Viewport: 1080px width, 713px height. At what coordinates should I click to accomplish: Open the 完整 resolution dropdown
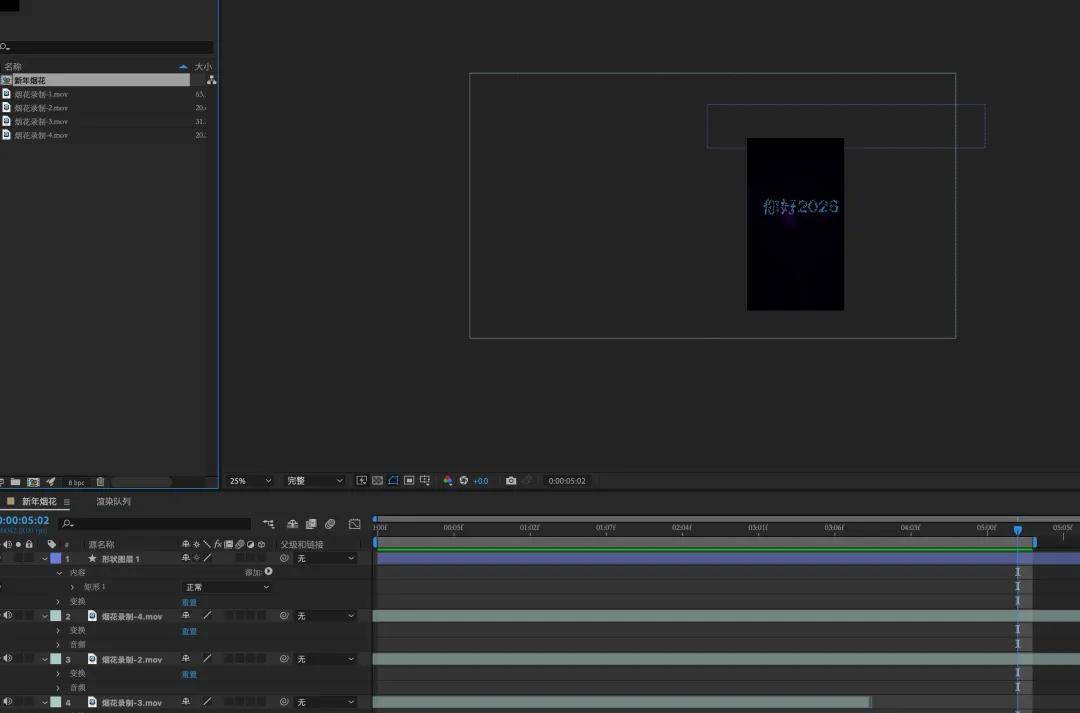pyautogui.click(x=314, y=481)
